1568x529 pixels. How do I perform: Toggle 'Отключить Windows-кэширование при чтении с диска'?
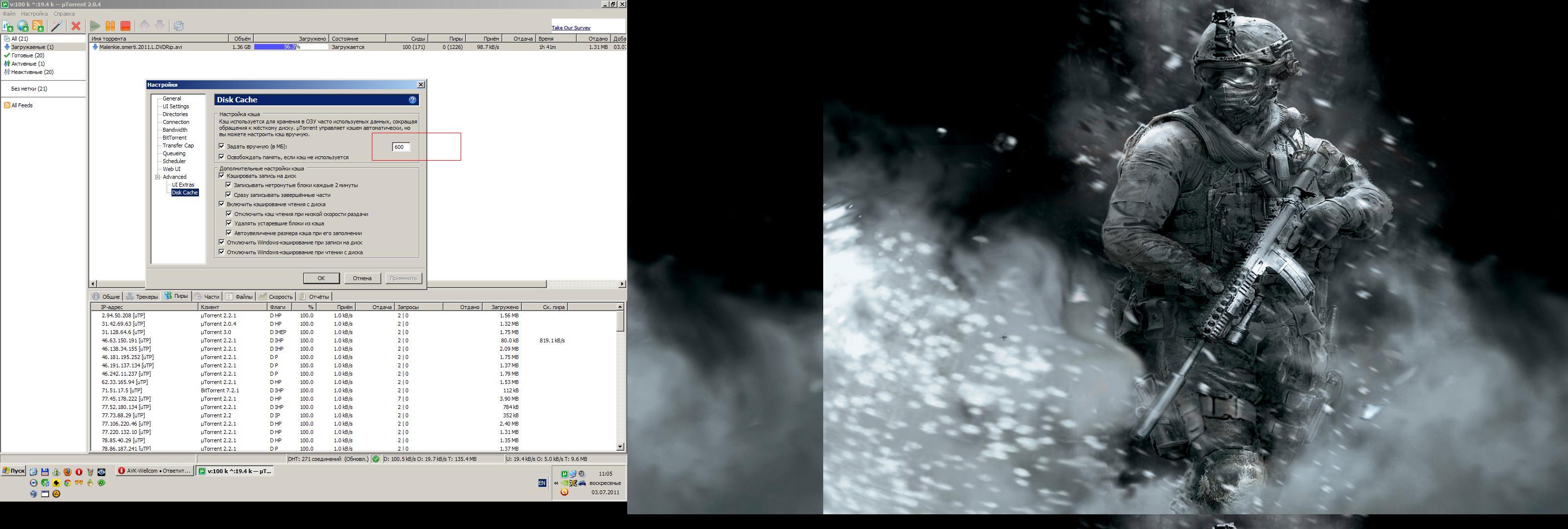221,252
